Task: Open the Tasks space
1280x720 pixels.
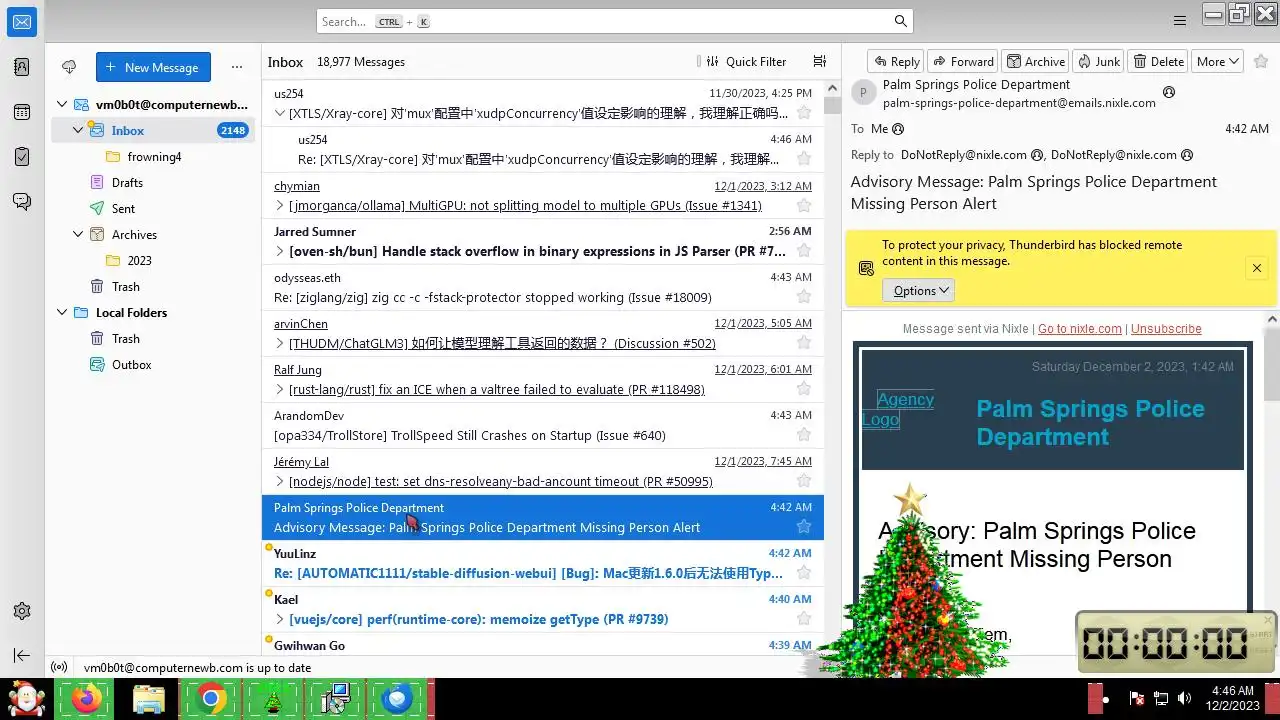Action: [22, 157]
